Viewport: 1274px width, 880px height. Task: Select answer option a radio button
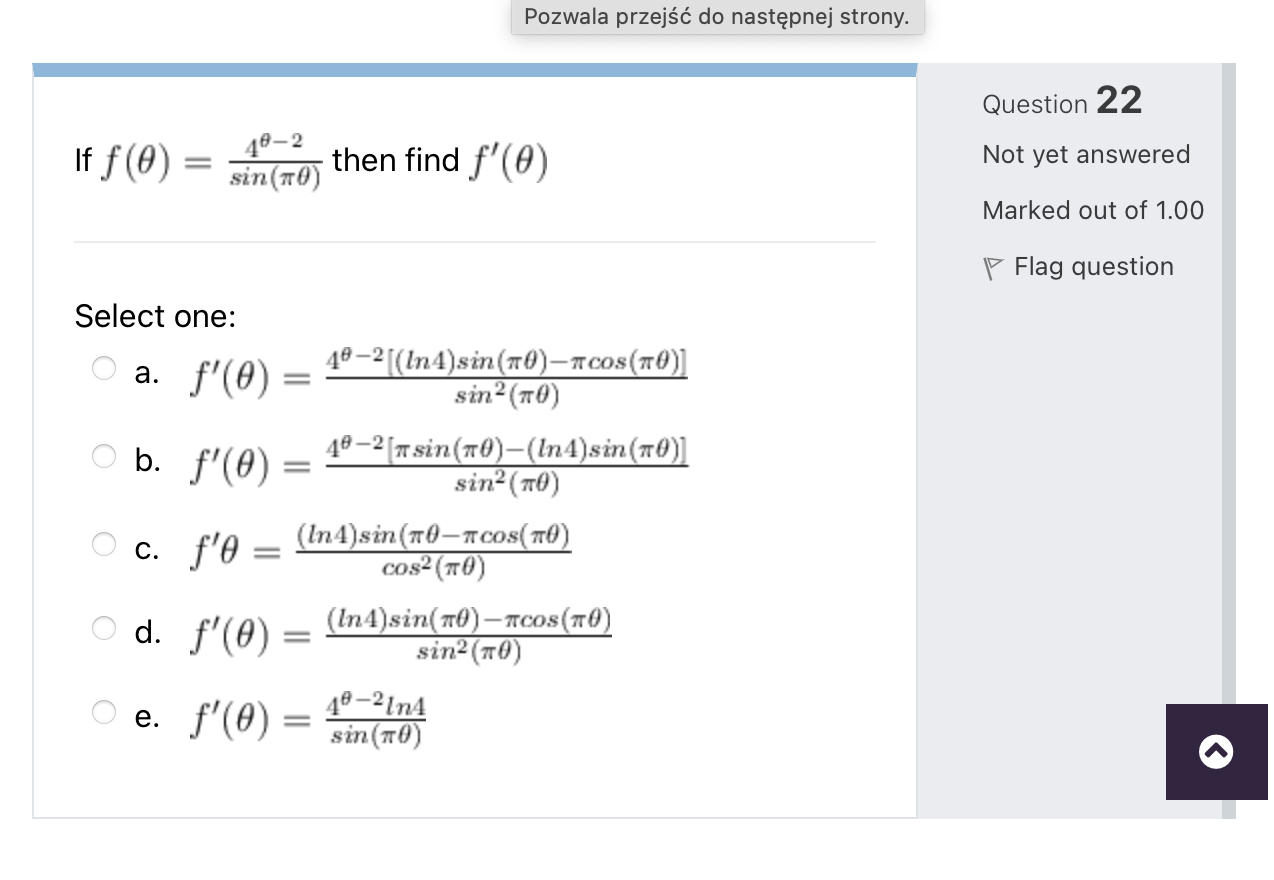tap(103, 367)
